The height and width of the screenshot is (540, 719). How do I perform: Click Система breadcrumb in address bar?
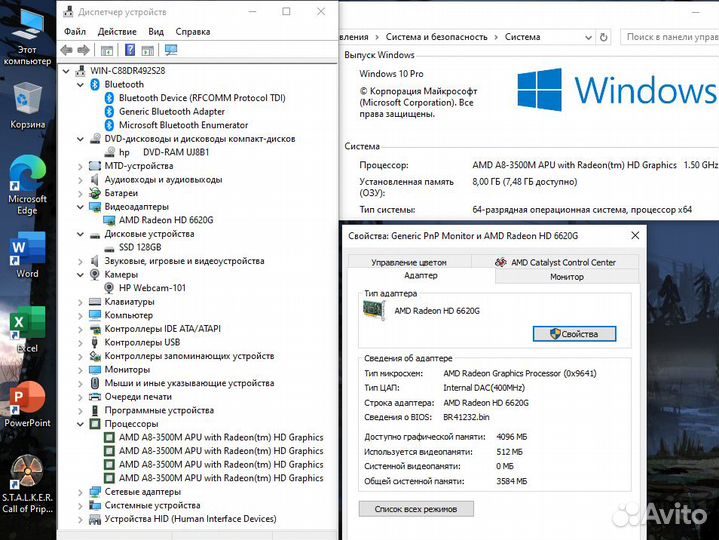point(522,37)
